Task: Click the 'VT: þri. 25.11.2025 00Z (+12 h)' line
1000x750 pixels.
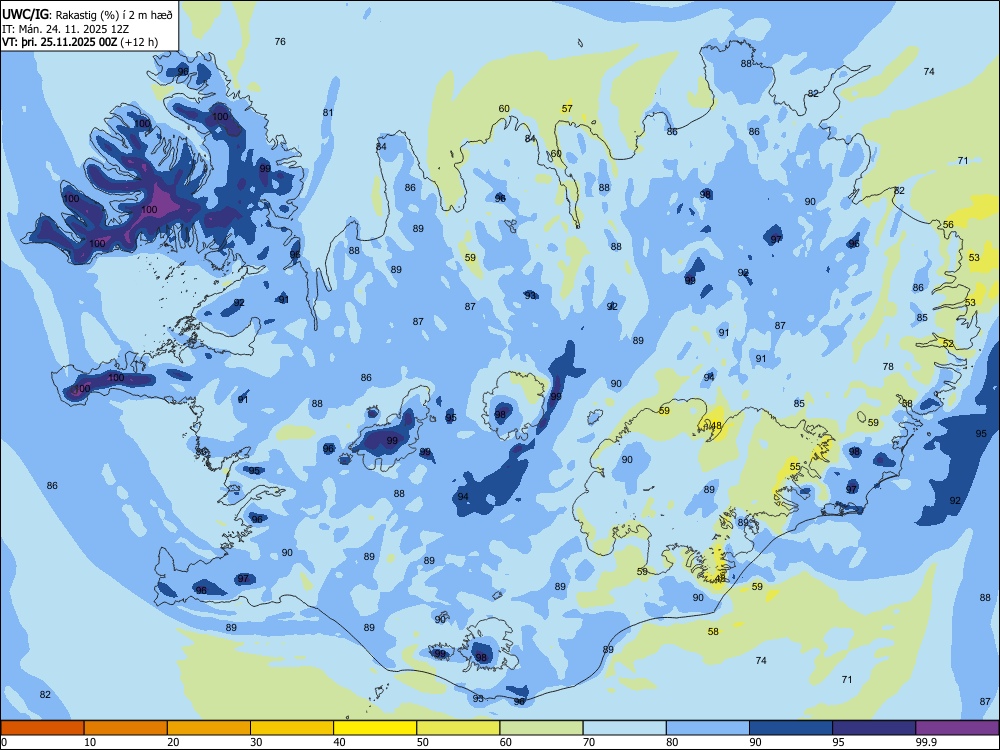Action: 80,42
